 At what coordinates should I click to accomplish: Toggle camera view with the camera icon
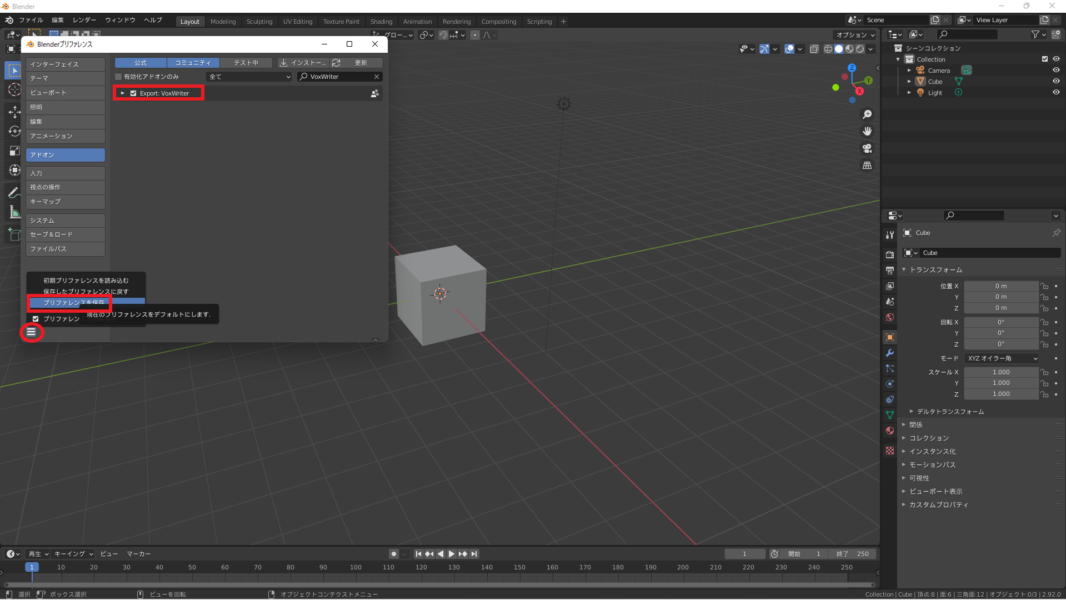867,148
